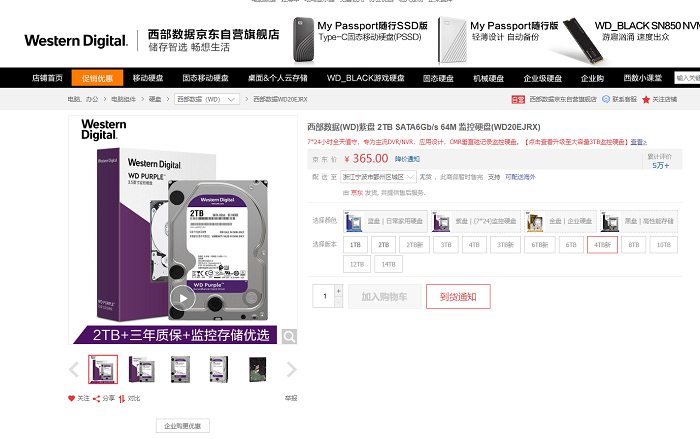Click the red 自营 badge icon
Image resolution: width=700 pixels, height=439 pixels.
coord(518,99)
